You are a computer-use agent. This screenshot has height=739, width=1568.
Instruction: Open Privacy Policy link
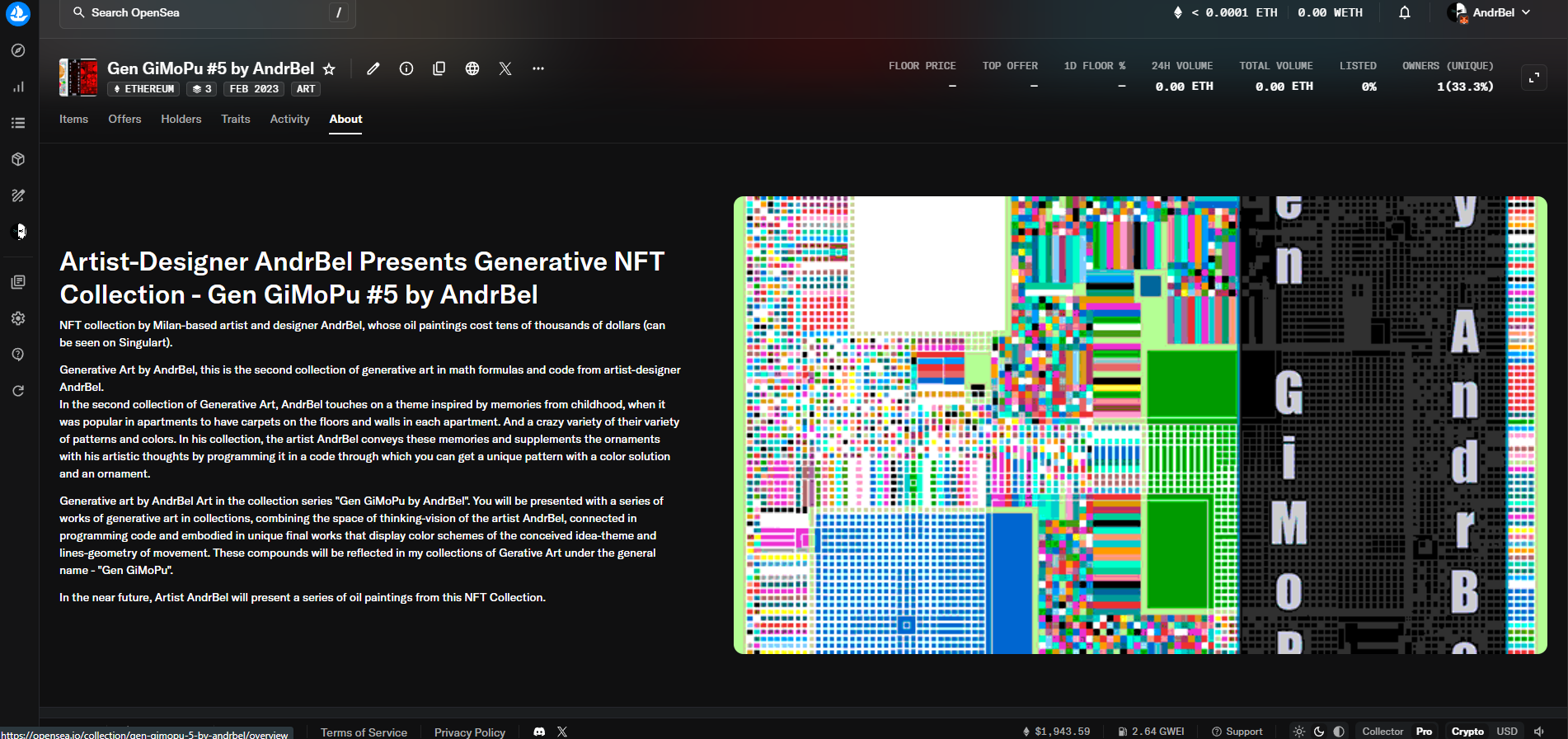470,732
